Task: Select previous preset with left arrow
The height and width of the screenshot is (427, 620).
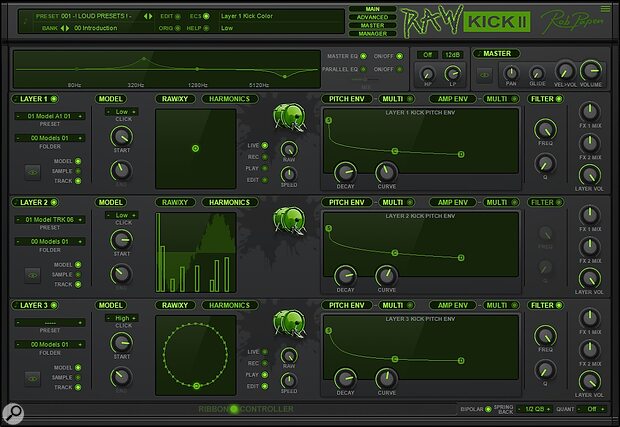Action: (146, 16)
